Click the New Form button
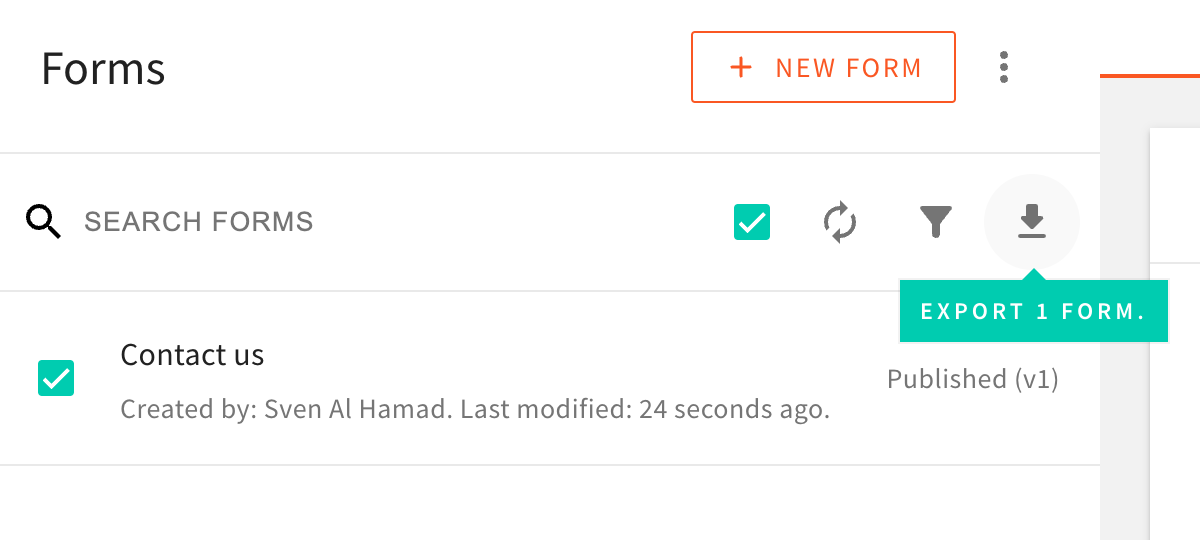 pos(823,68)
